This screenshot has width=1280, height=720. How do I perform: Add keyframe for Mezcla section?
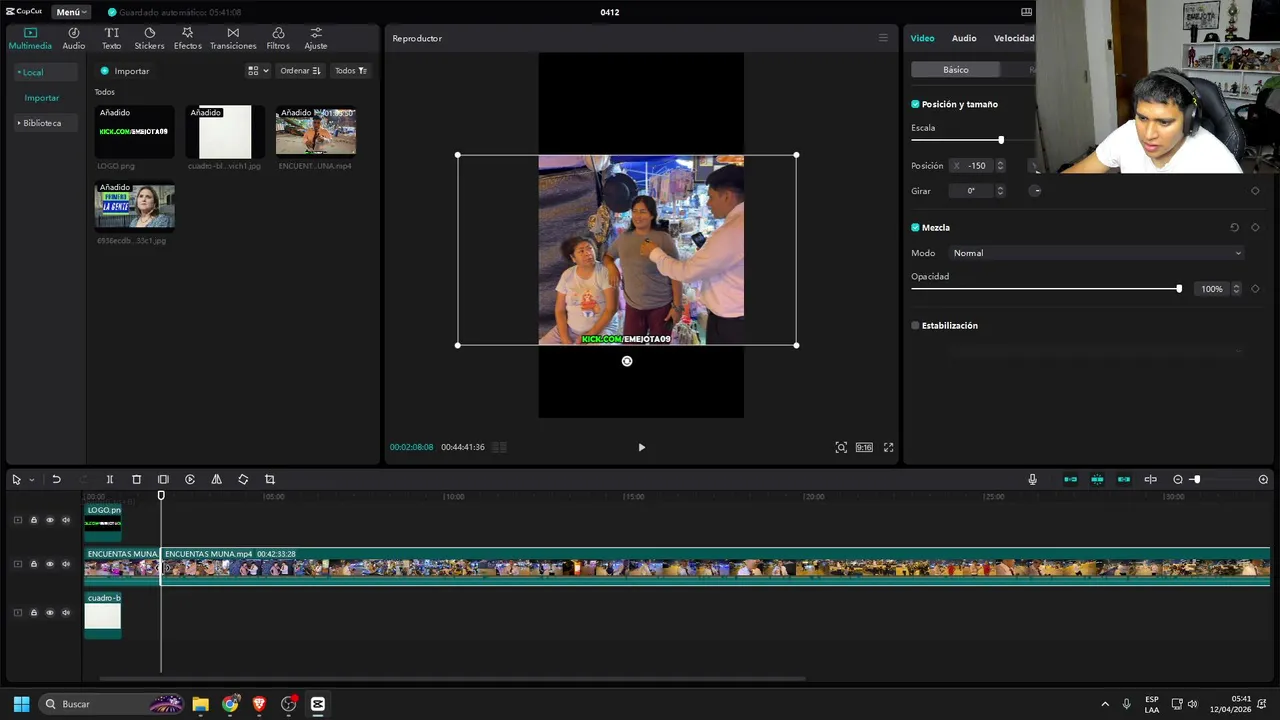point(1255,228)
